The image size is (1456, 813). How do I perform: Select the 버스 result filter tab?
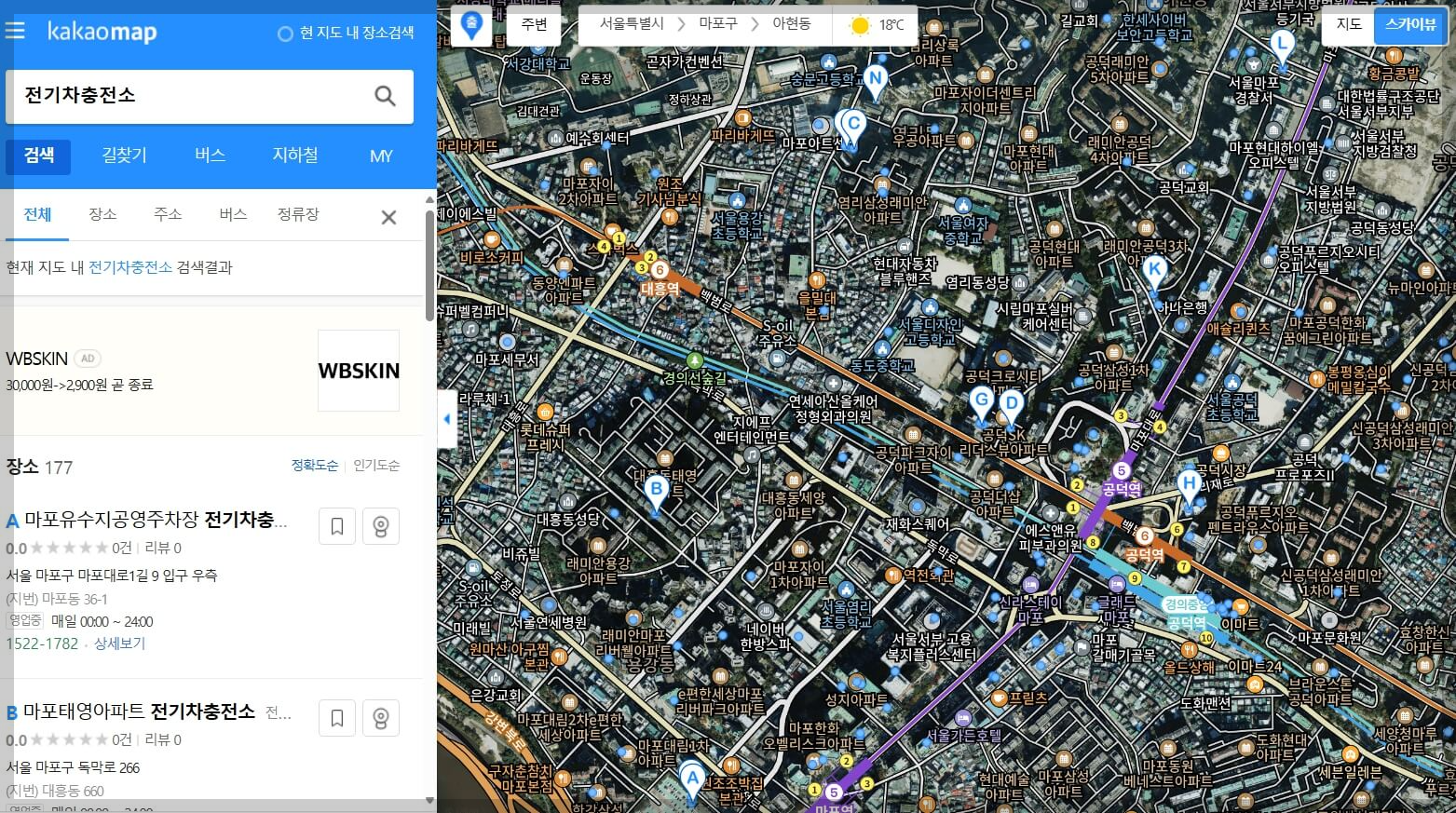click(233, 214)
